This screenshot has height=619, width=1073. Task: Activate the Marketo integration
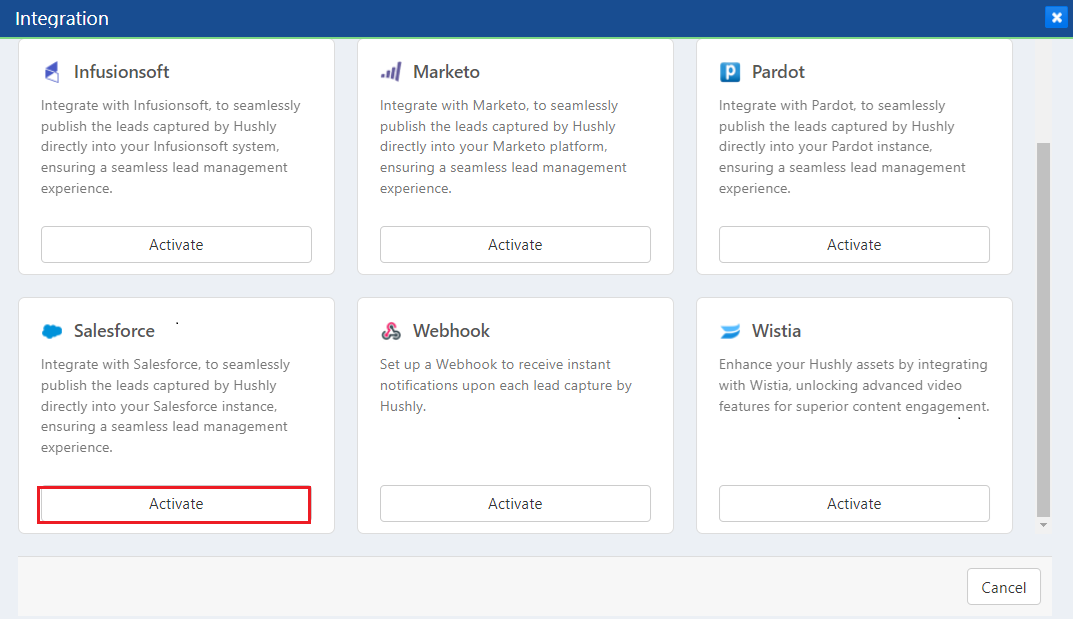515,244
